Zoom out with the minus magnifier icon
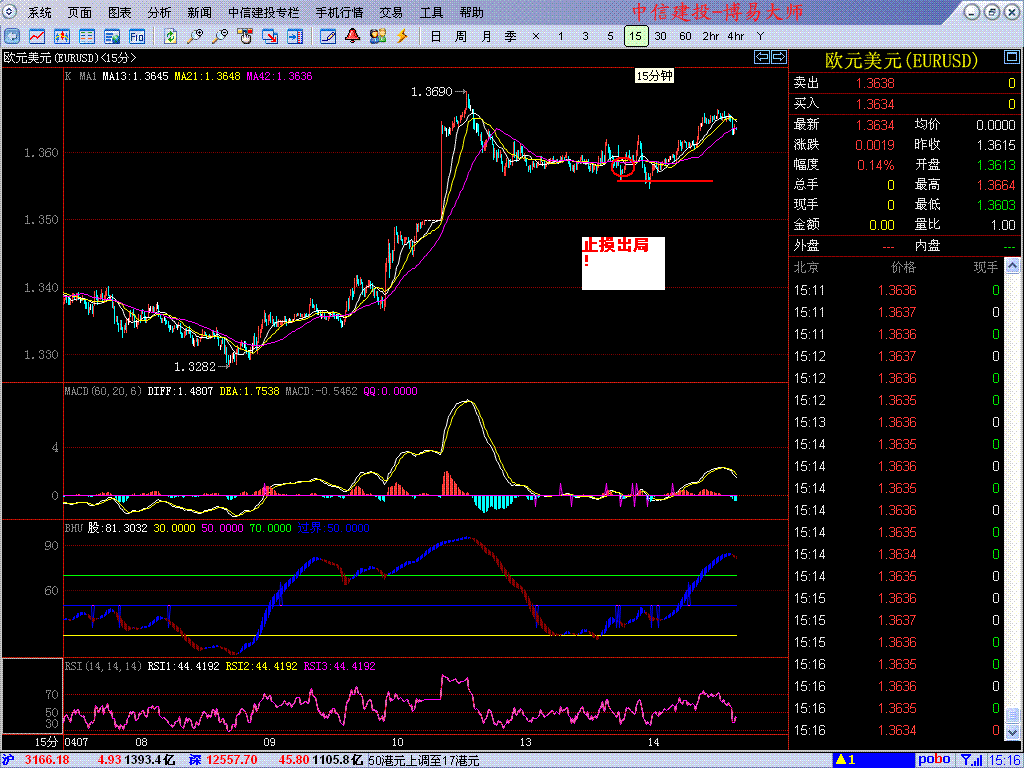 click(220, 36)
